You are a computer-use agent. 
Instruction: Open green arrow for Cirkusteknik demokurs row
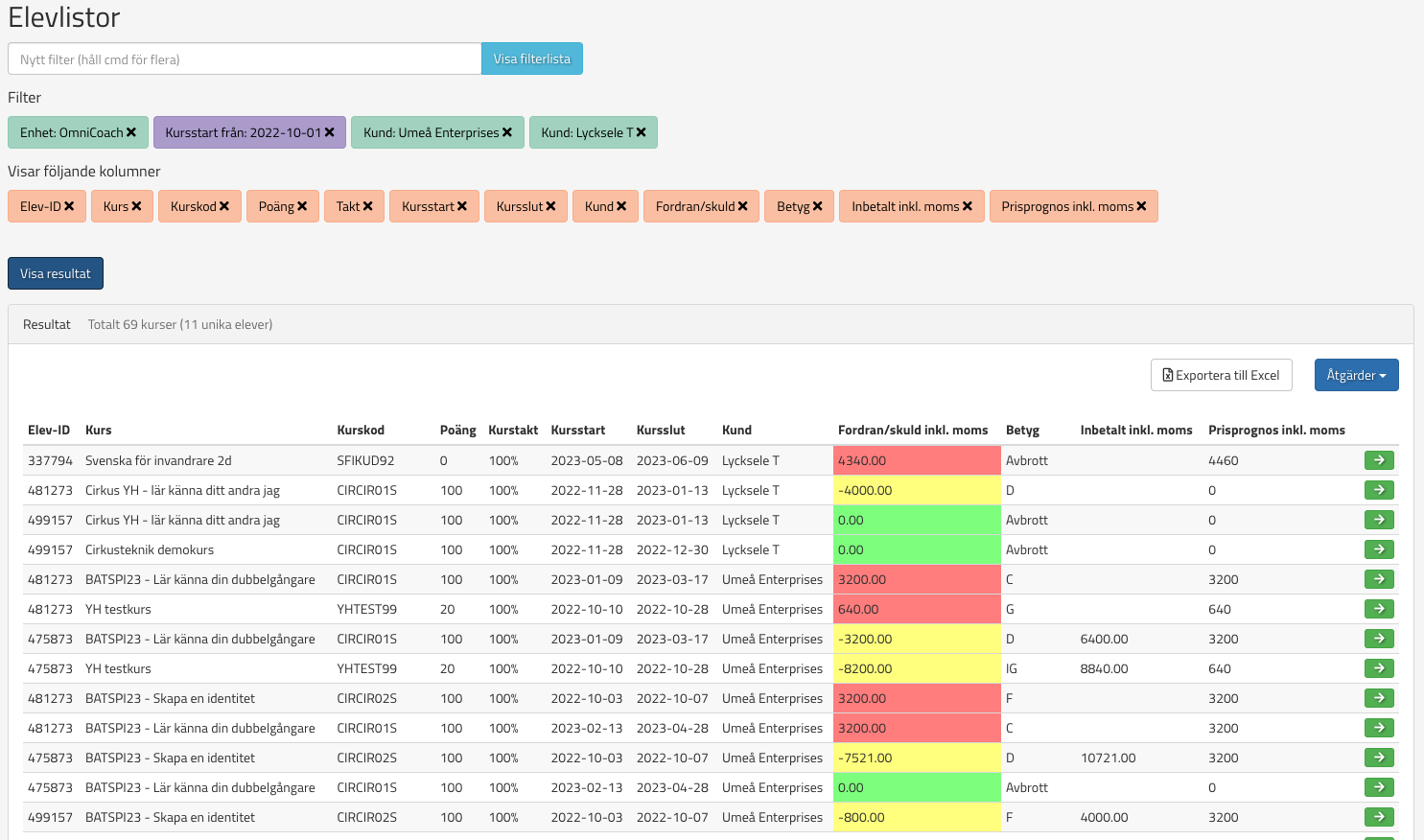point(1378,549)
